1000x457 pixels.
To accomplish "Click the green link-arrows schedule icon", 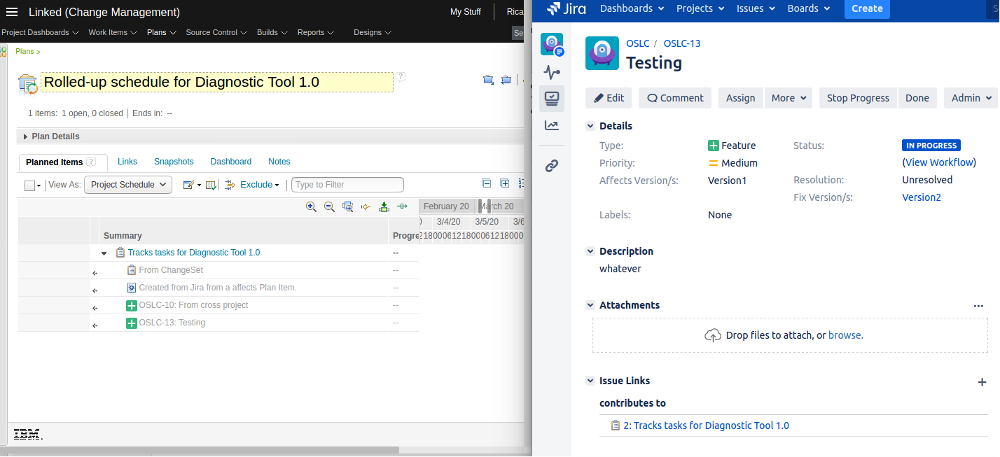I will (x=402, y=207).
